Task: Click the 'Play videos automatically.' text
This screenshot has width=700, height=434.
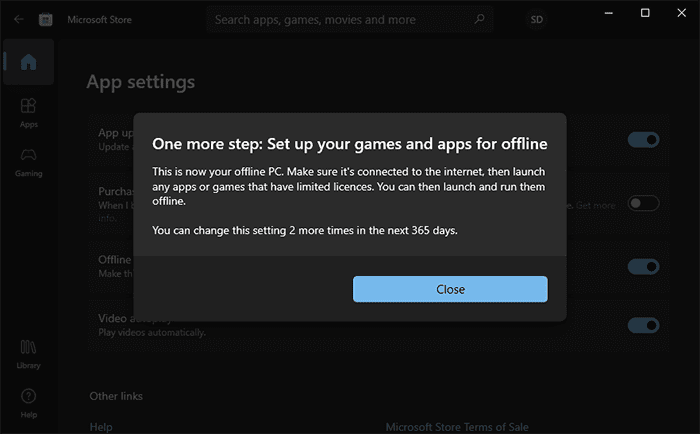Action: coord(152,333)
